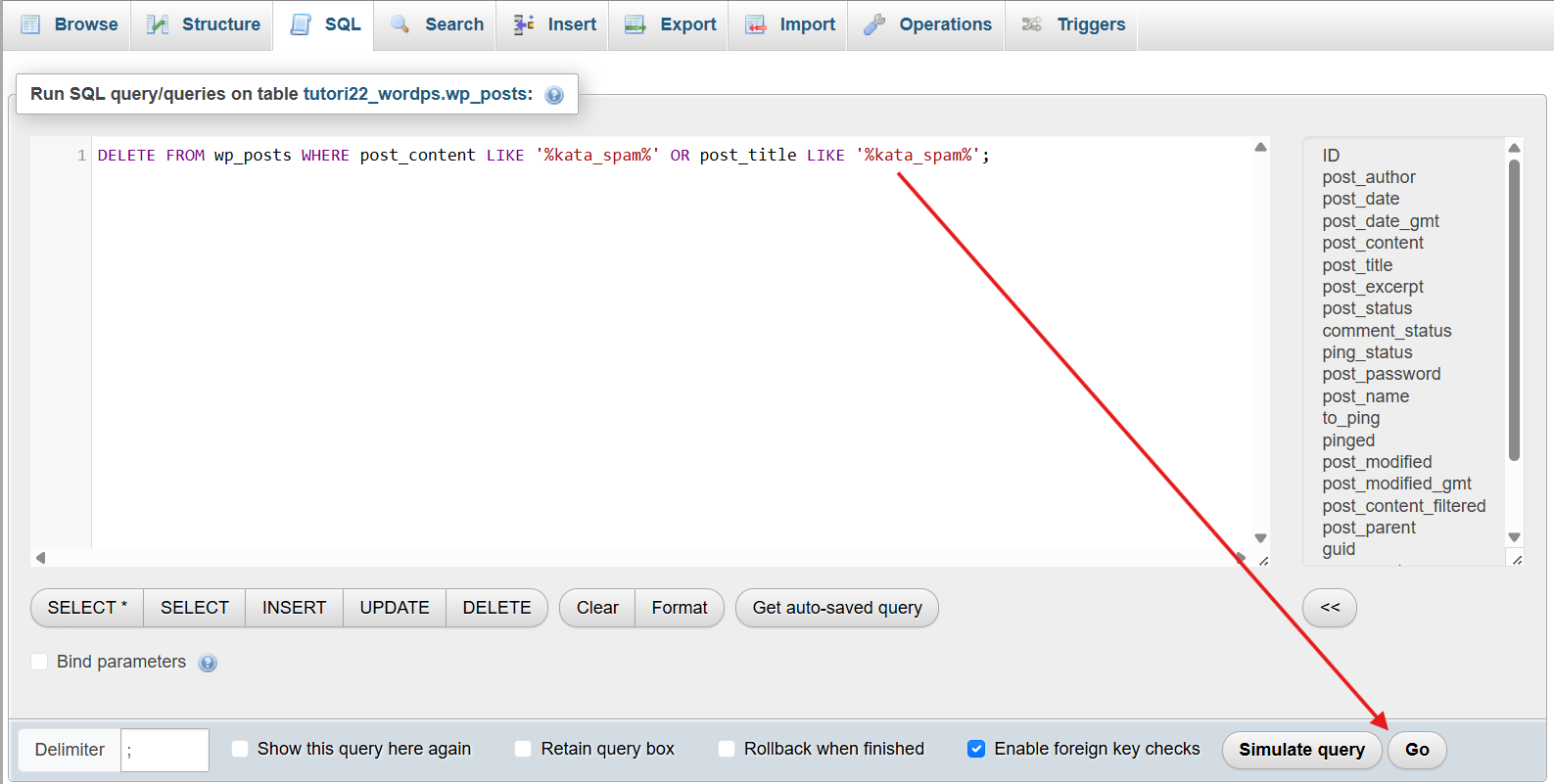Click the Operations wrench icon
1554x784 pixels.
click(874, 24)
